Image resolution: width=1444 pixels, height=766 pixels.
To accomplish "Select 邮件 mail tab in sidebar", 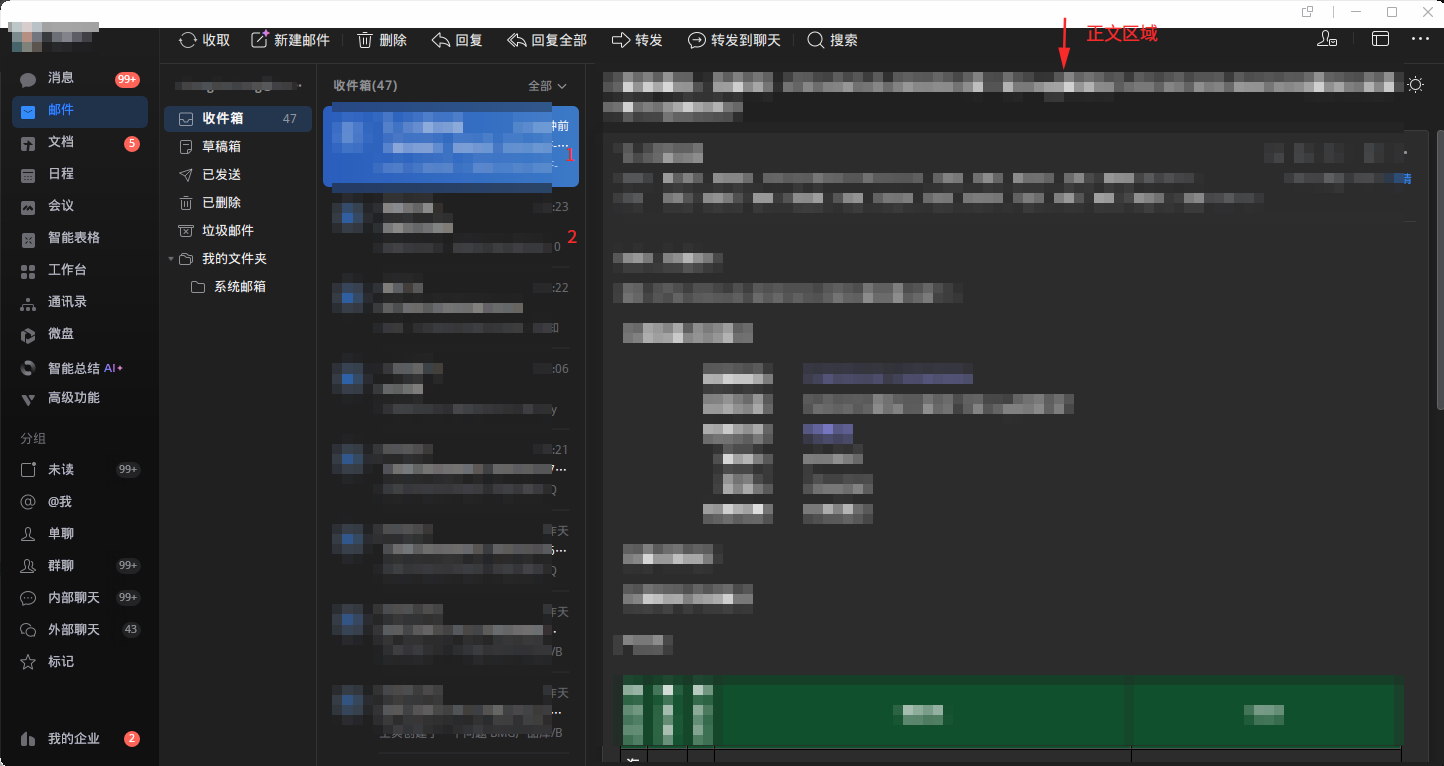I will click(80, 111).
